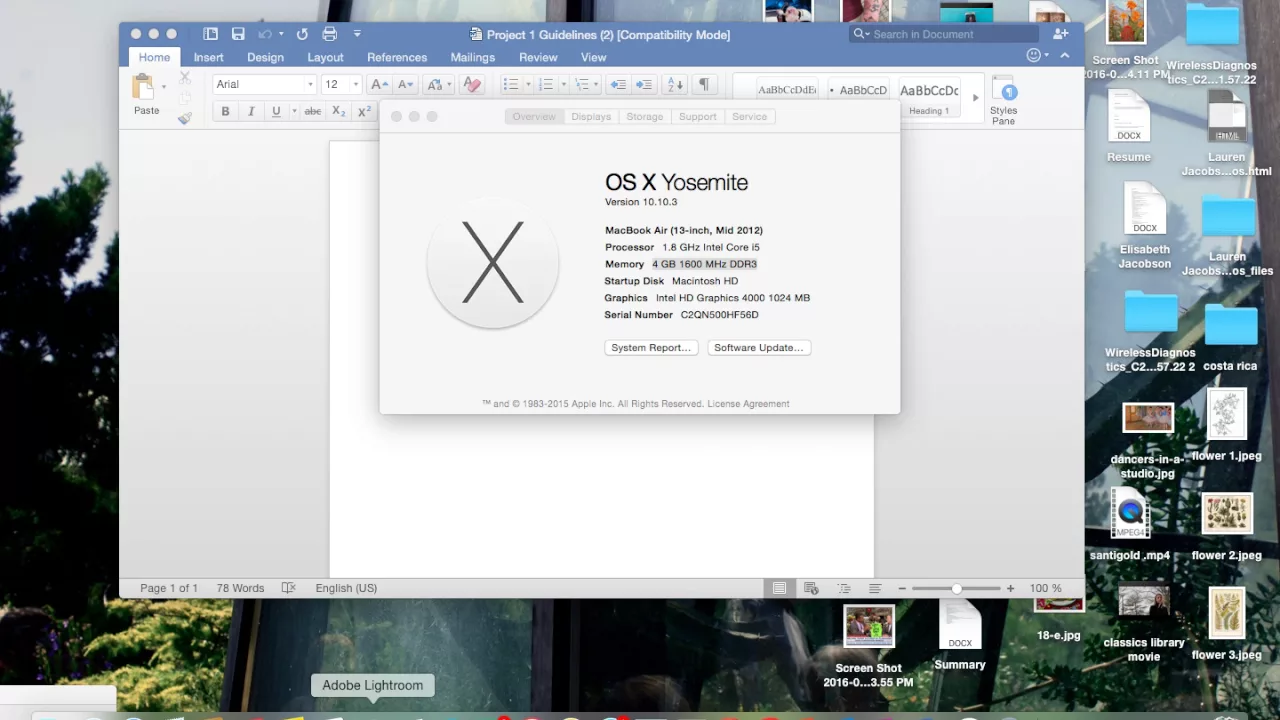Expand the styles gallery arrow
The width and height of the screenshot is (1280, 720).
point(975,98)
